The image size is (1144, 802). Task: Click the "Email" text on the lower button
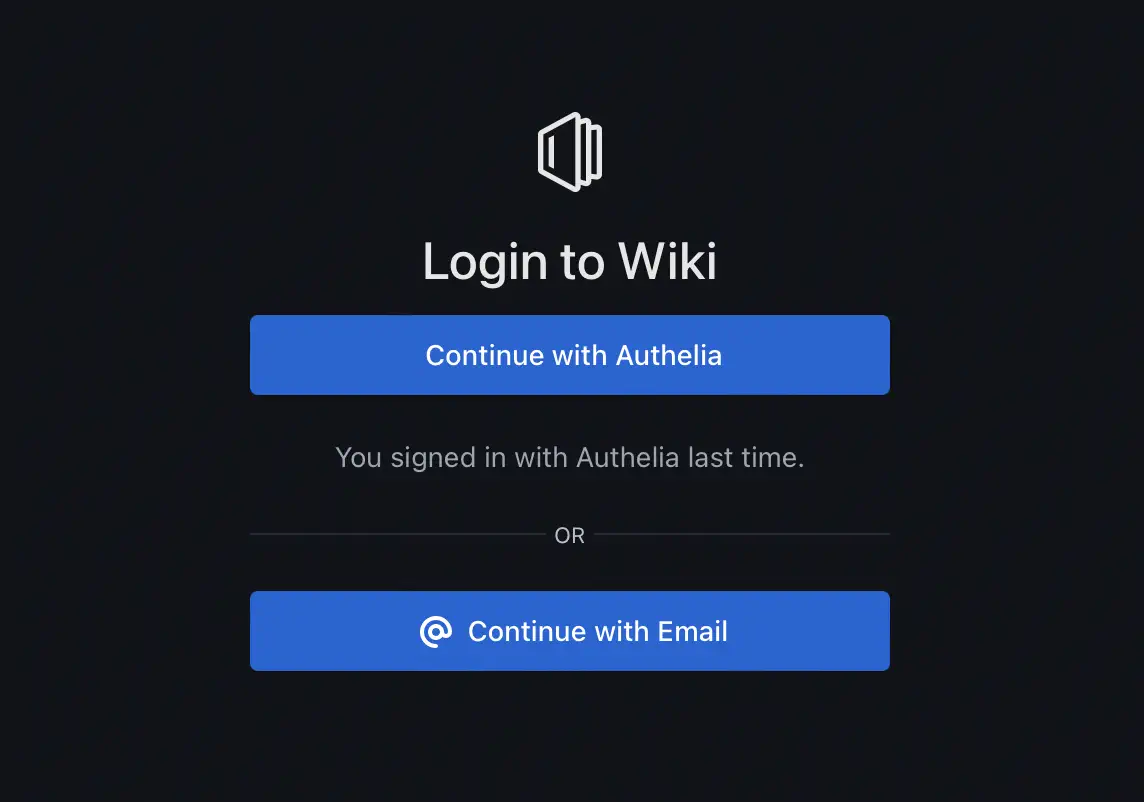[x=692, y=632]
